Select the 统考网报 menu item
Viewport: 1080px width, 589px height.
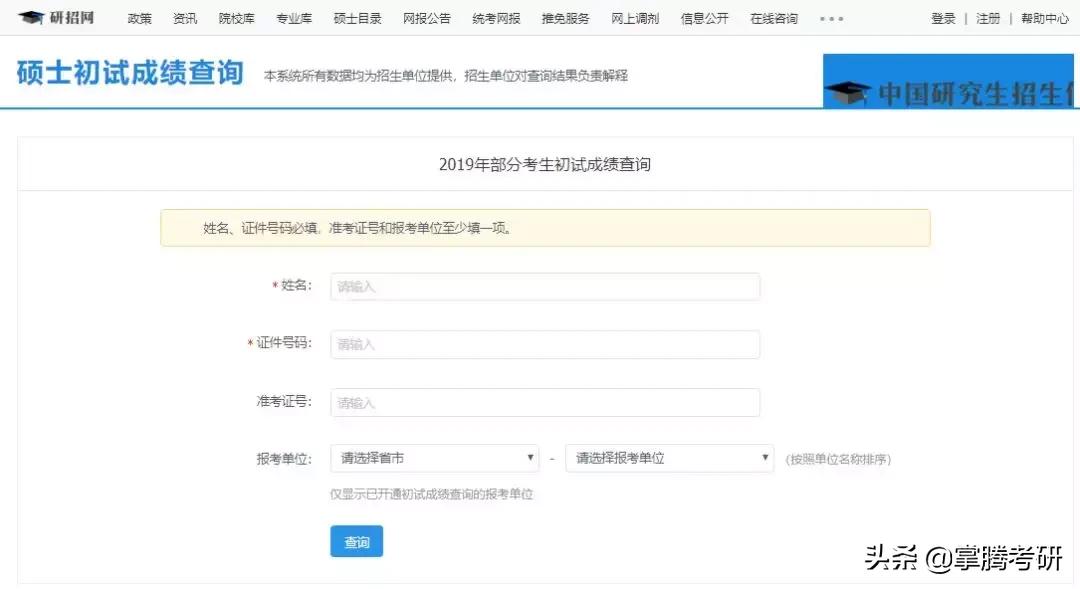pyautogui.click(x=495, y=17)
